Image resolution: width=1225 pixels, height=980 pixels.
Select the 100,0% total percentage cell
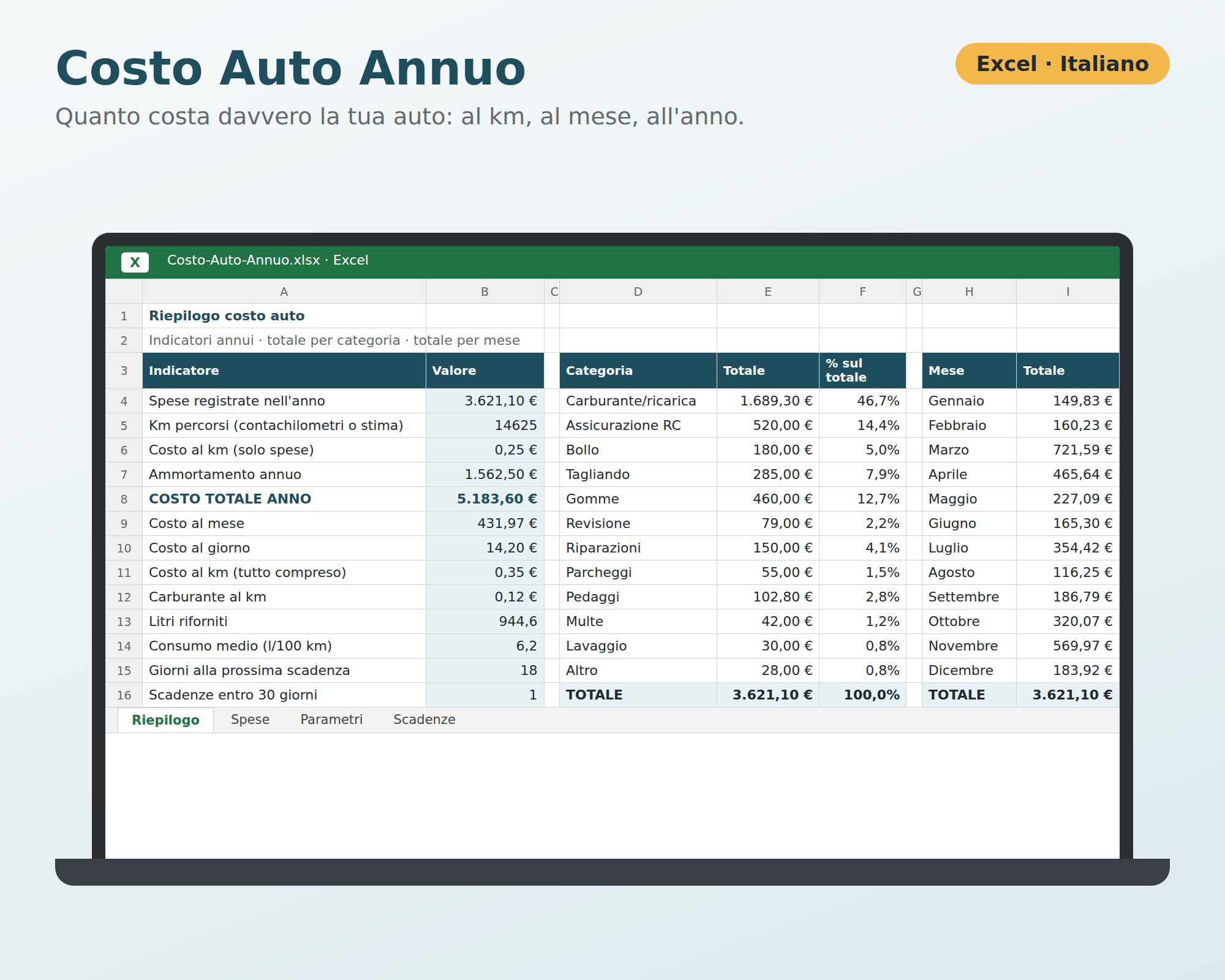862,695
